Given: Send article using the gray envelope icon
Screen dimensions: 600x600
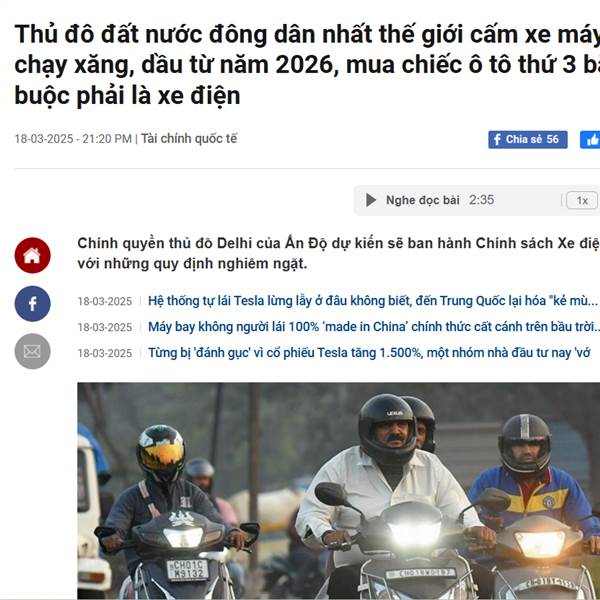Looking at the screenshot, I should click(33, 351).
